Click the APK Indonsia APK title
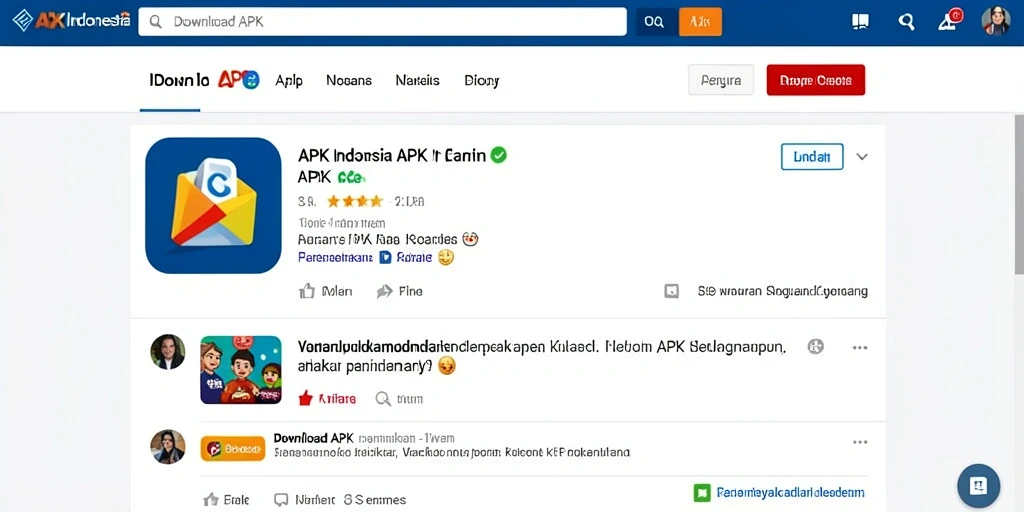Screen dimensions: 1024x512 coord(391,155)
